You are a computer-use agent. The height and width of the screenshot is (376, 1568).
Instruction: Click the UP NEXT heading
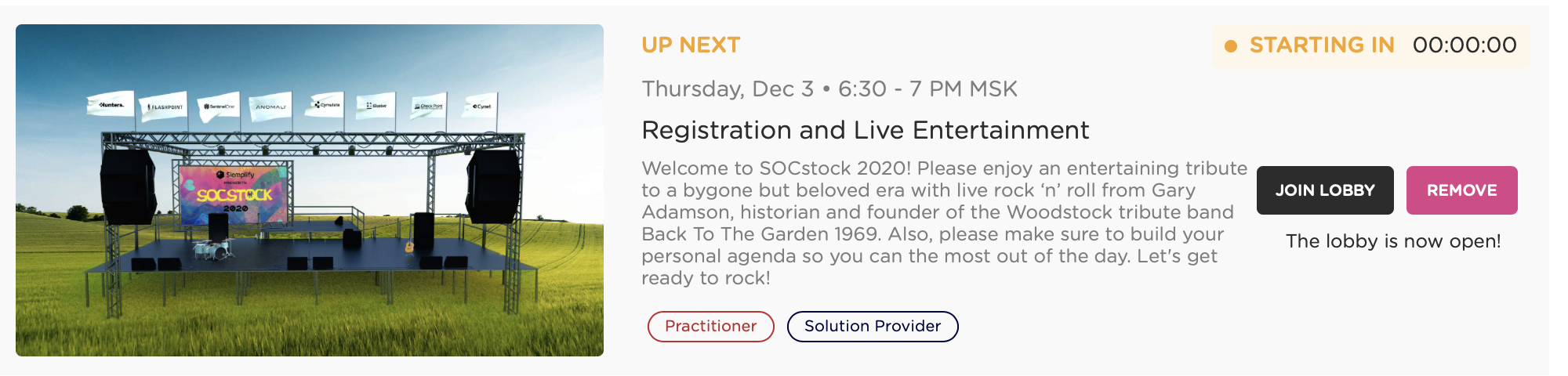(x=690, y=45)
